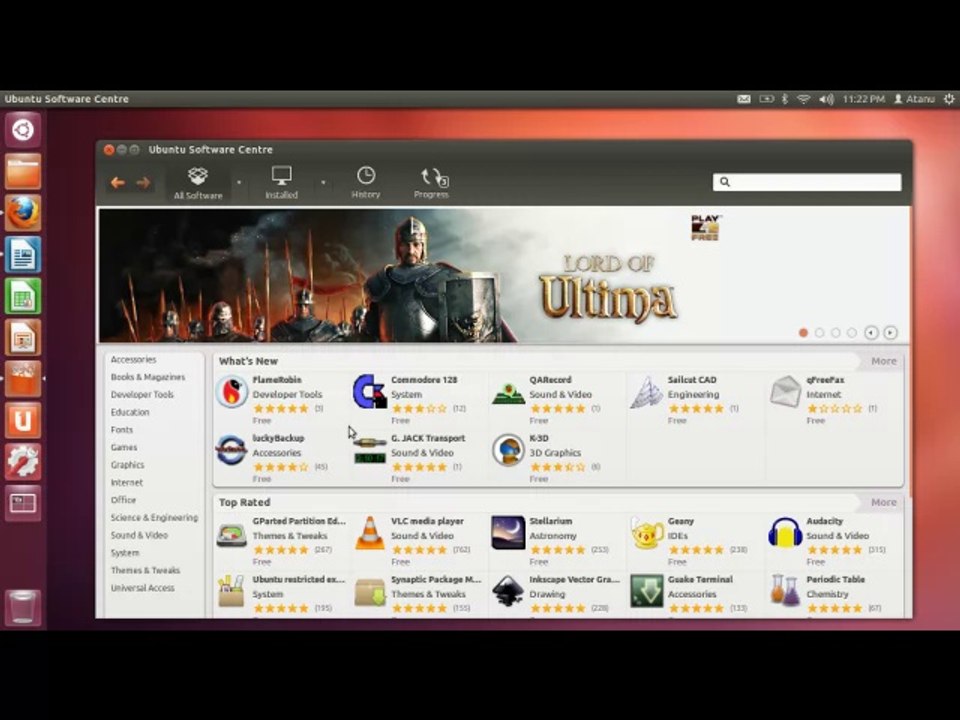Browse the Internet category
Viewport: 960px width, 720px height.
tap(127, 482)
